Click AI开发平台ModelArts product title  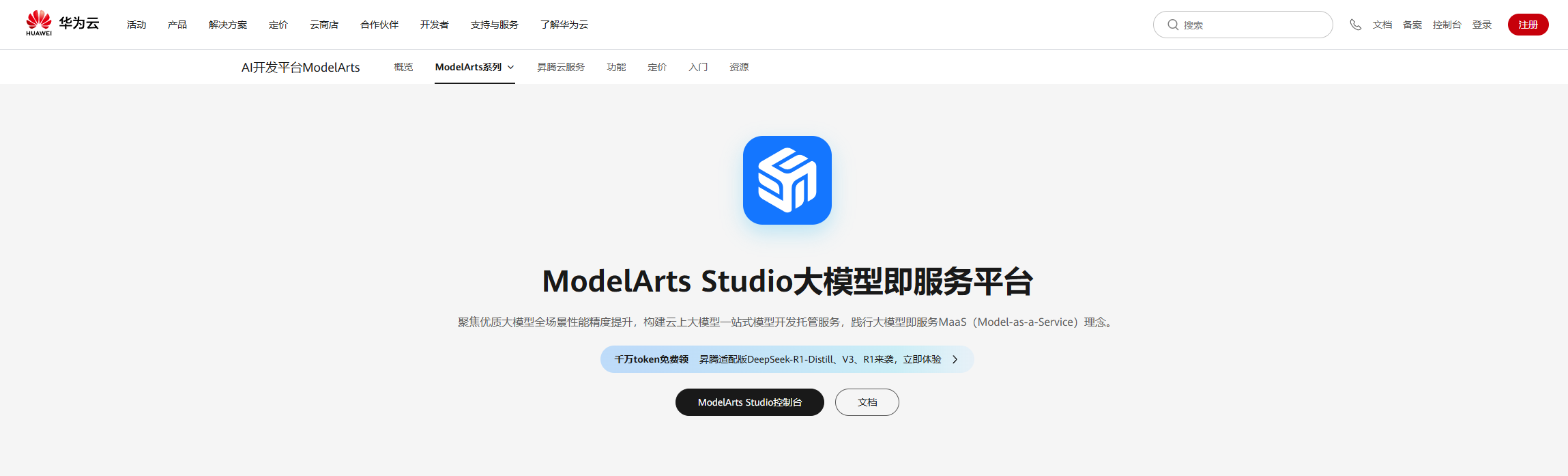pos(301,67)
